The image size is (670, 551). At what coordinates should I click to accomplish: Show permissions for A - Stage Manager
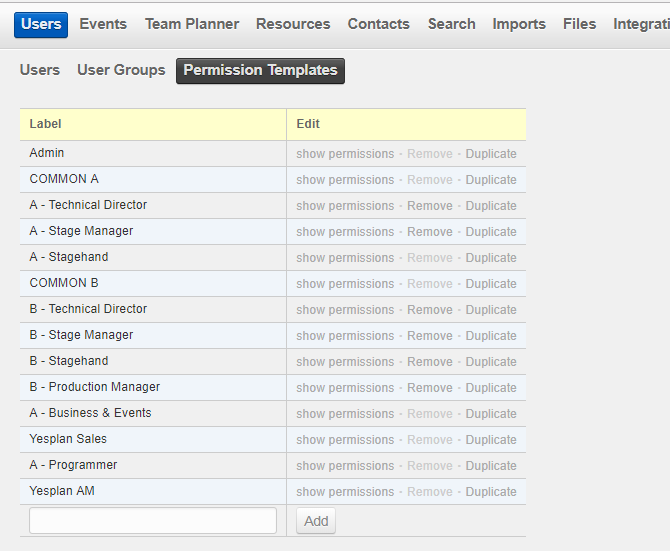click(x=345, y=232)
